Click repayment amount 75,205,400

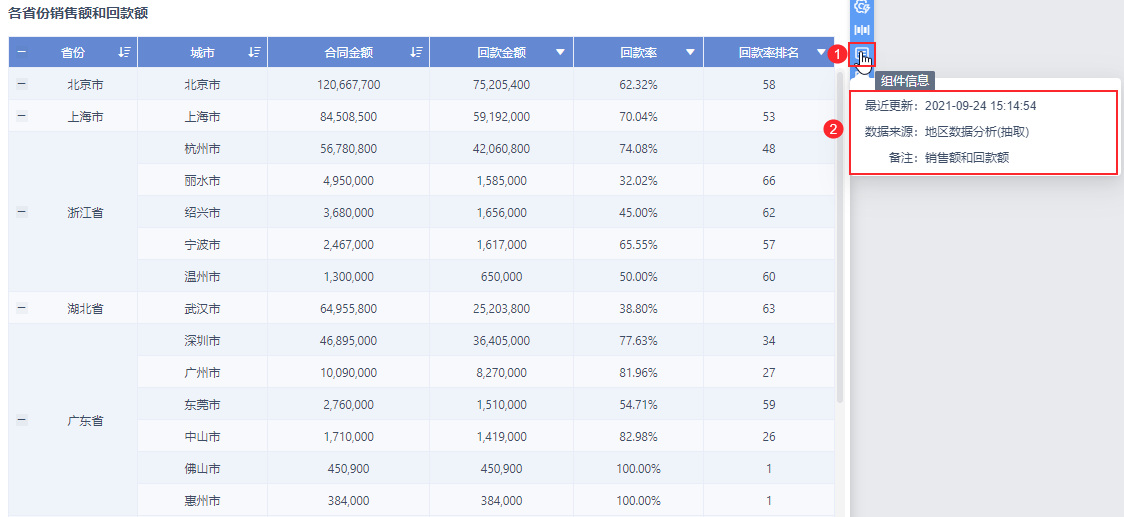pos(502,85)
